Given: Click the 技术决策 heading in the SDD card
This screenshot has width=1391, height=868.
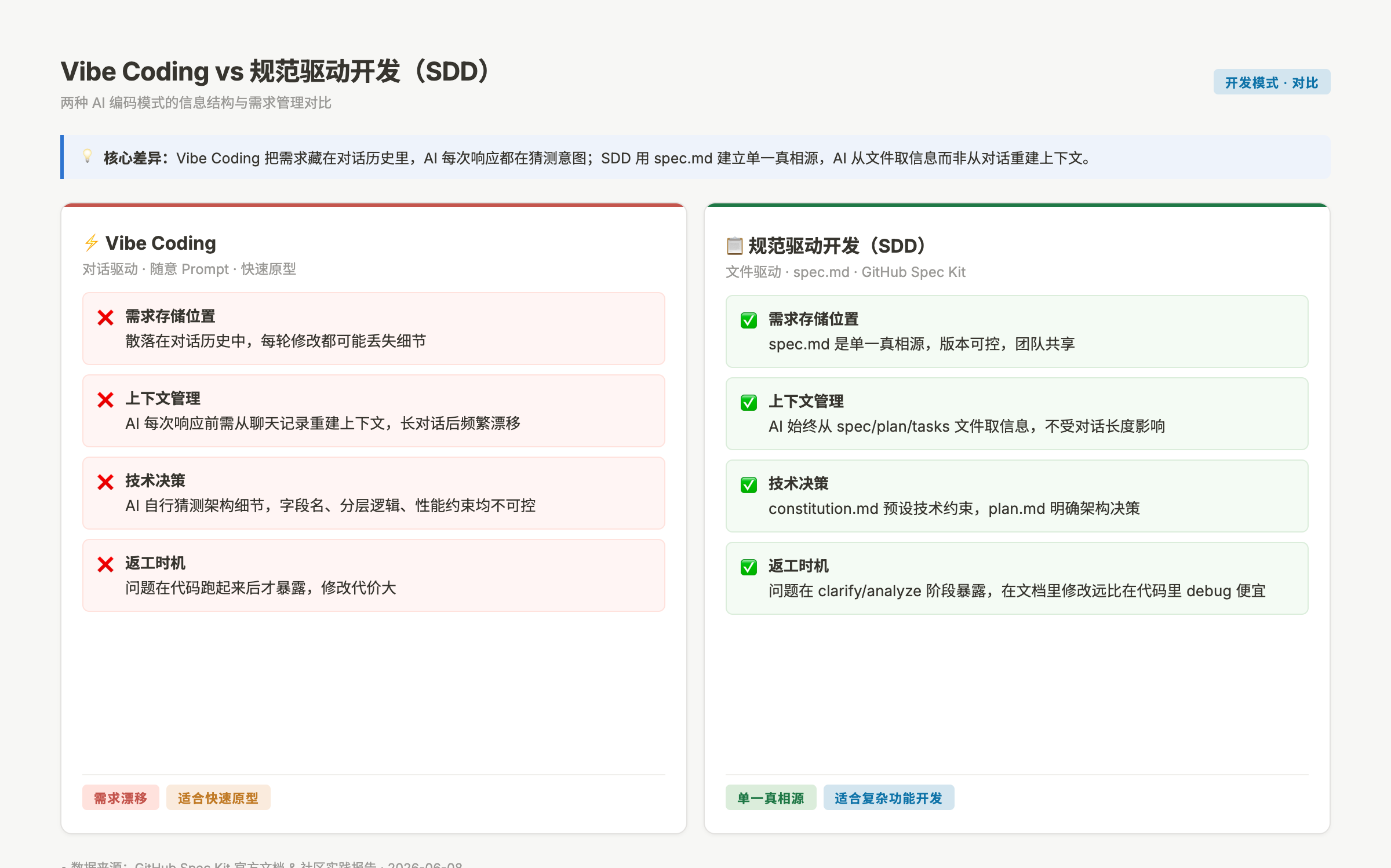Looking at the screenshot, I should [x=798, y=484].
